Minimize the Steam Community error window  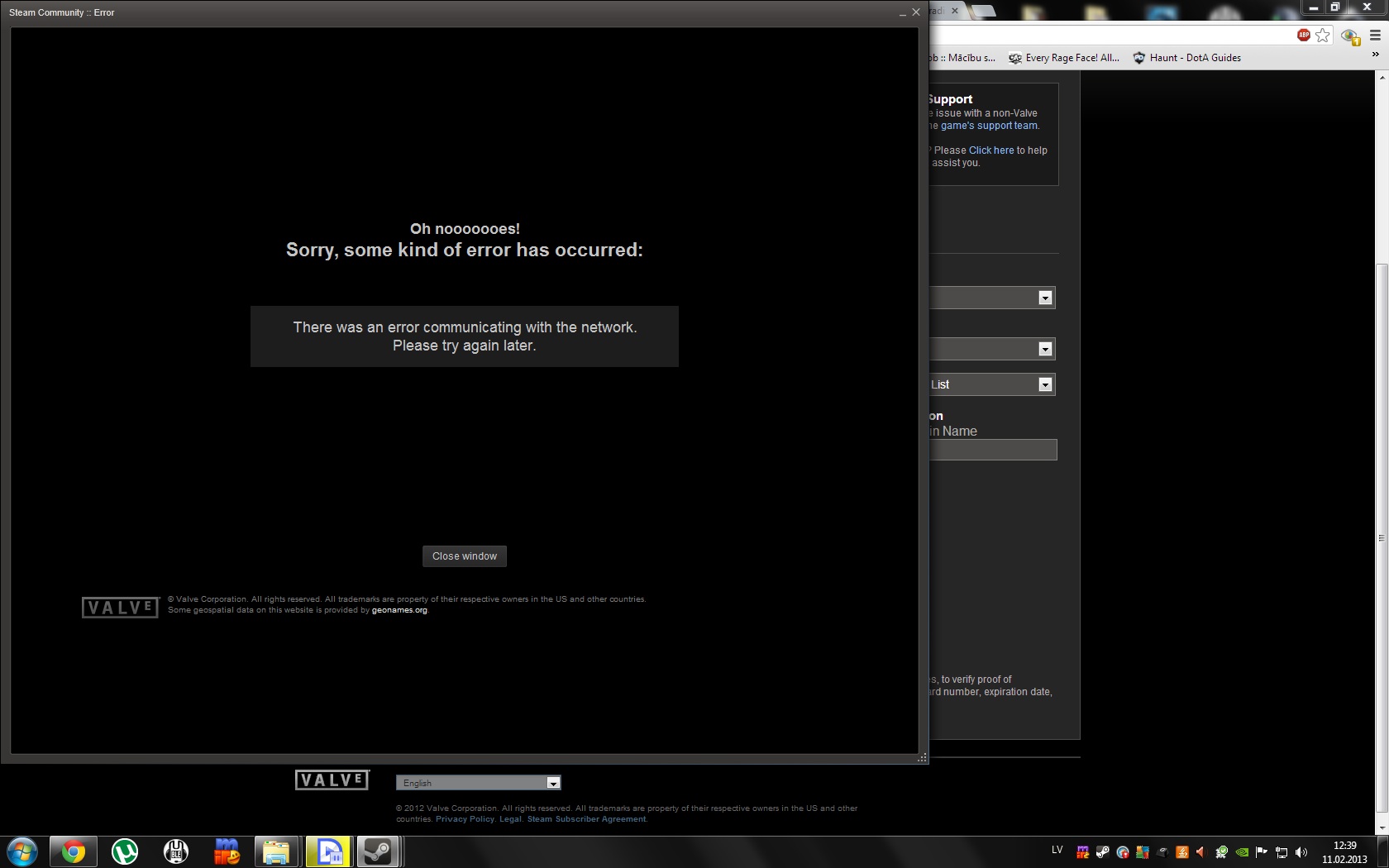(x=903, y=13)
